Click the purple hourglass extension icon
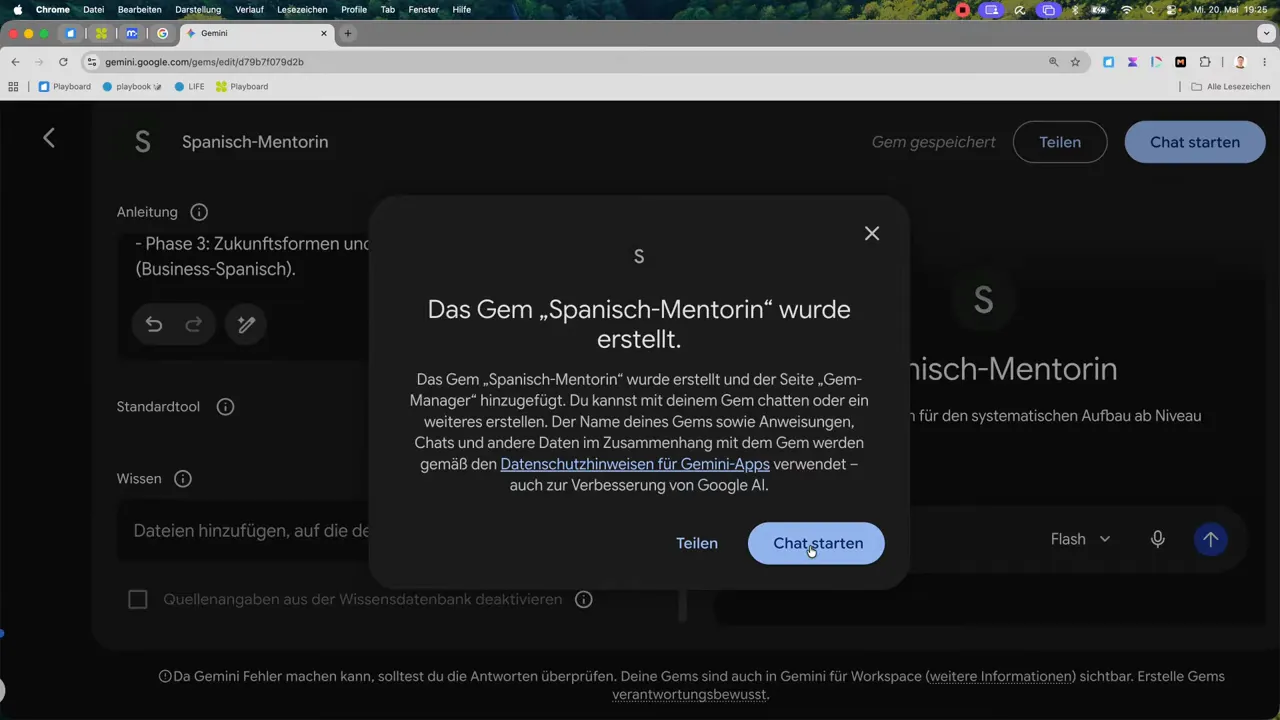 (x=1132, y=62)
